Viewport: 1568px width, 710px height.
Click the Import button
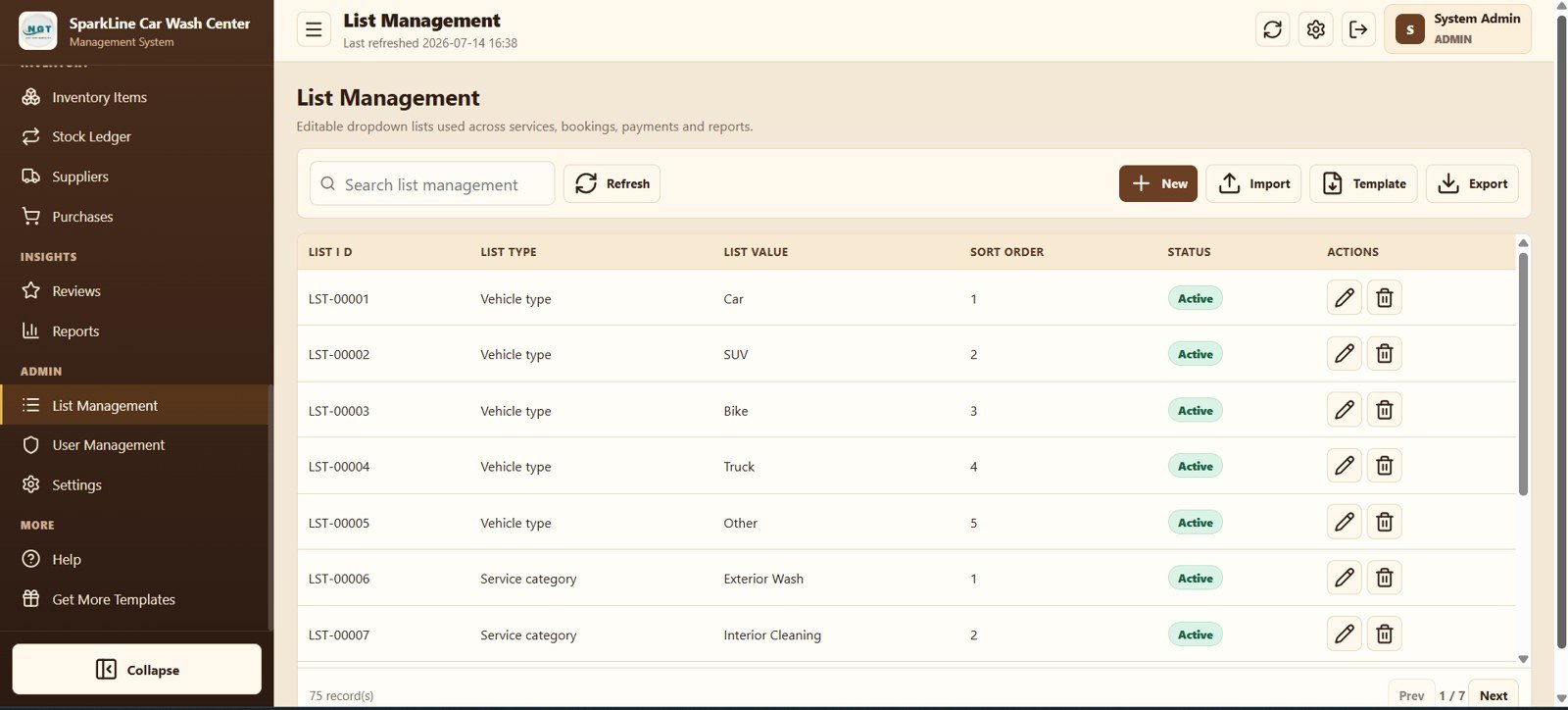pos(1253,183)
